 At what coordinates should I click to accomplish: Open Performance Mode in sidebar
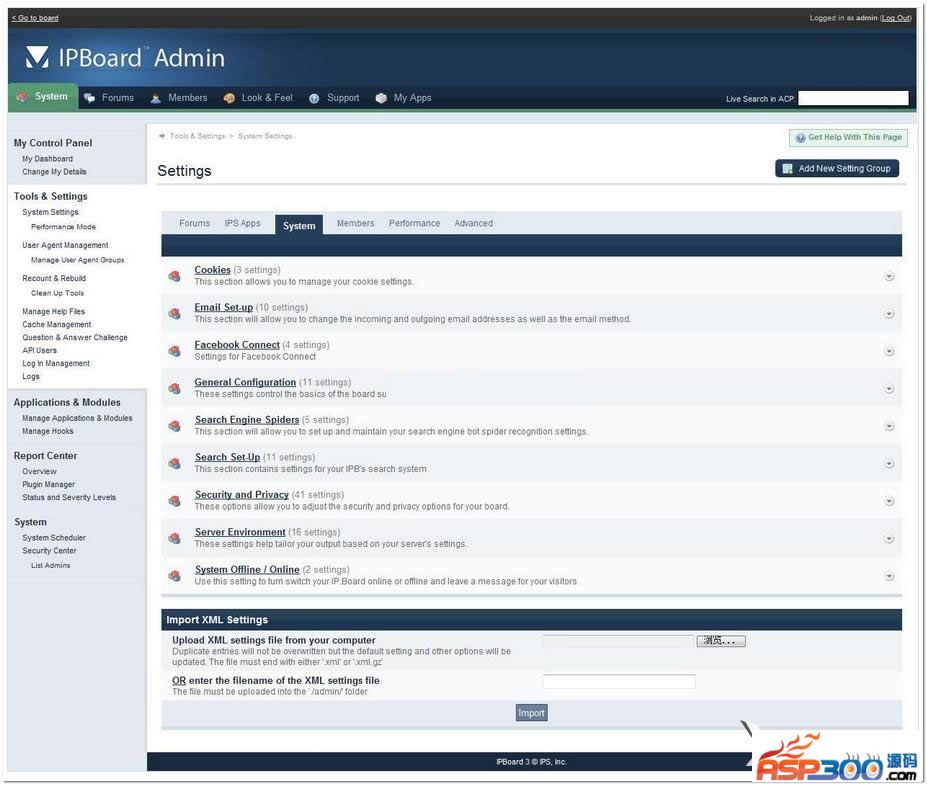pyautogui.click(x=63, y=227)
